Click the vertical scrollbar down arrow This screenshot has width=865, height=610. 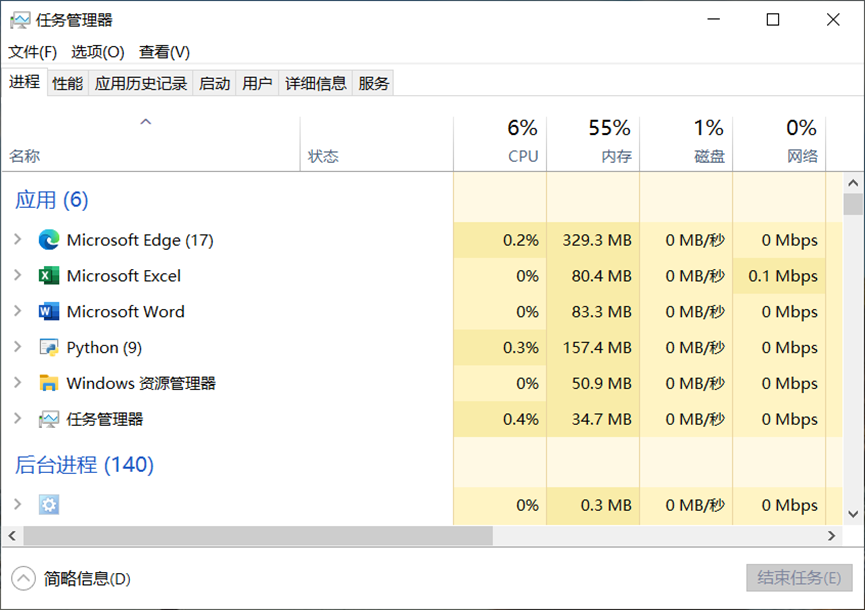pyautogui.click(x=853, y=514)
